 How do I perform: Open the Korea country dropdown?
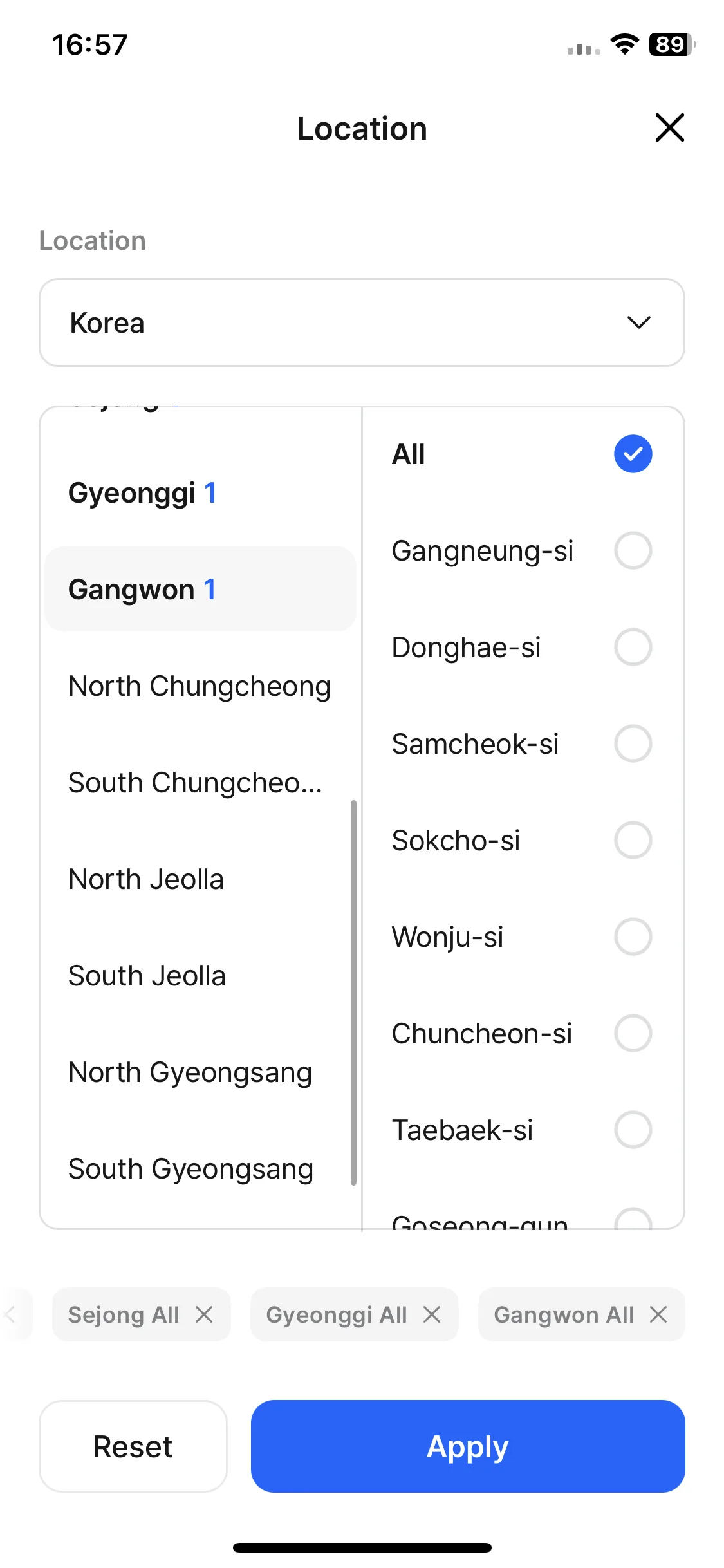pyautogui.click(x=362, y=322)
